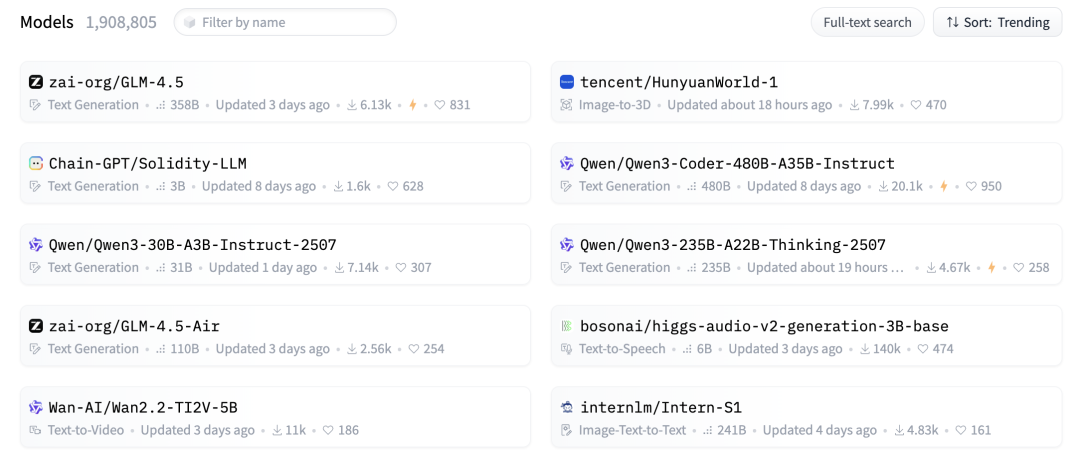The height and width of the screenshot is (458, 1080).
Task: Click the Models heading
Action: tap(47, 22)
